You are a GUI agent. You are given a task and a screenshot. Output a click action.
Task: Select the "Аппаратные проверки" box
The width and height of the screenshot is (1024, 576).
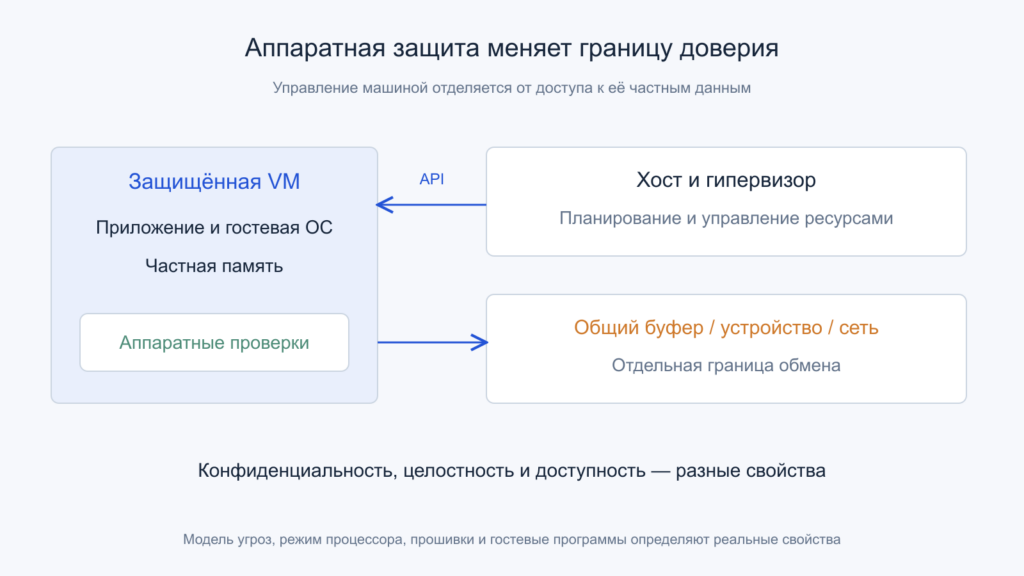[x=214, y=342]
